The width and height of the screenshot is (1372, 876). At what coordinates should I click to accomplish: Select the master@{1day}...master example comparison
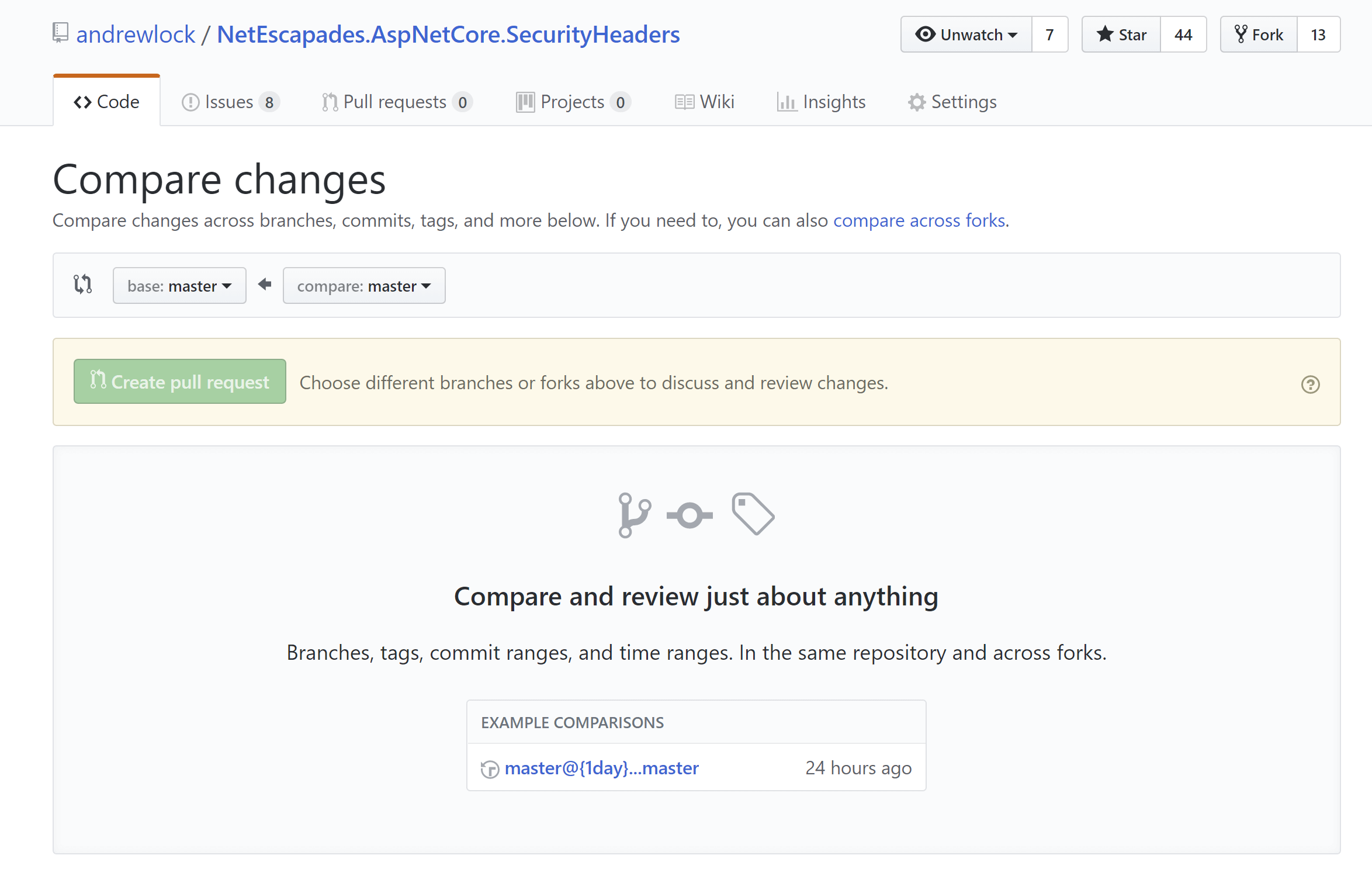[x=602, y=767]
